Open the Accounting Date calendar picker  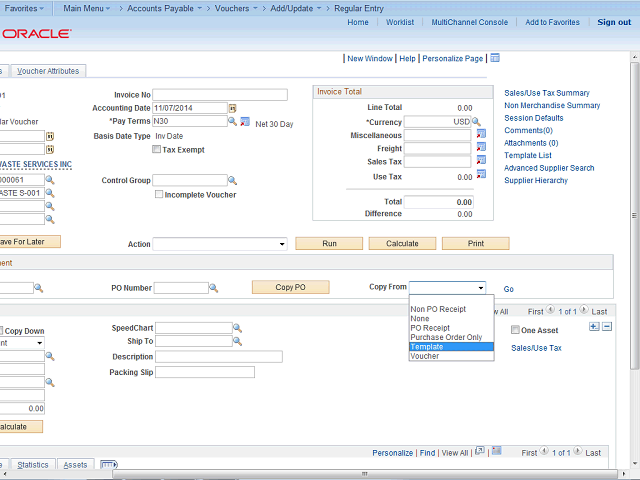tap(232, 108)
